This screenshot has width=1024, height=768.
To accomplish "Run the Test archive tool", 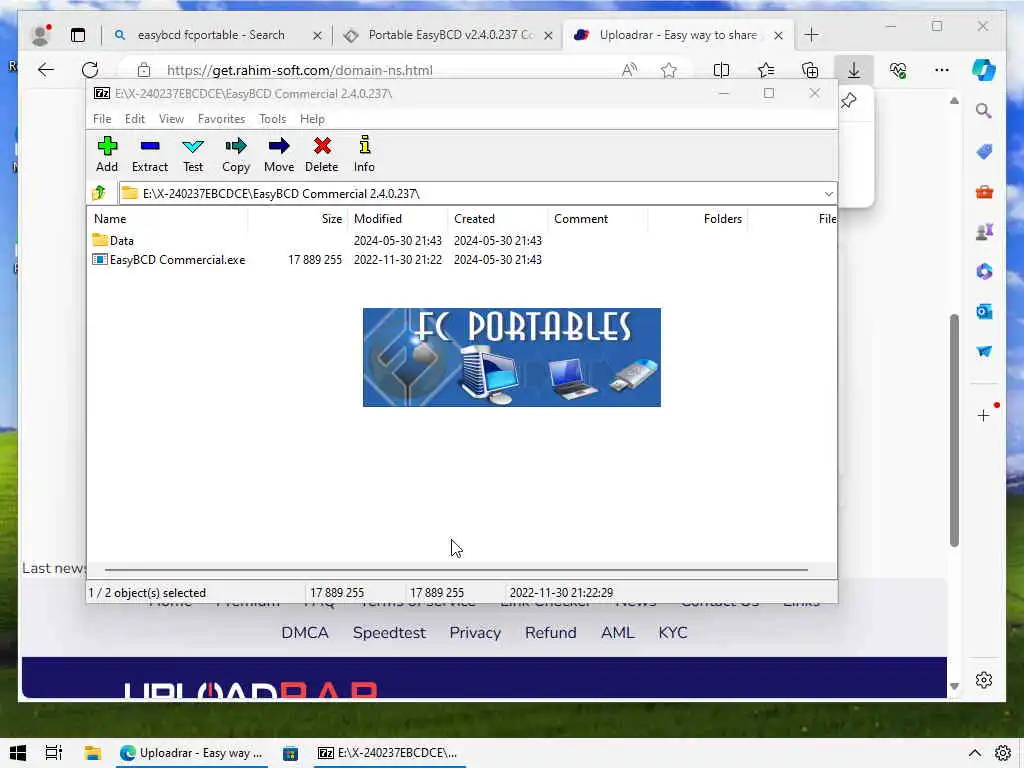I will coord(193,154).
